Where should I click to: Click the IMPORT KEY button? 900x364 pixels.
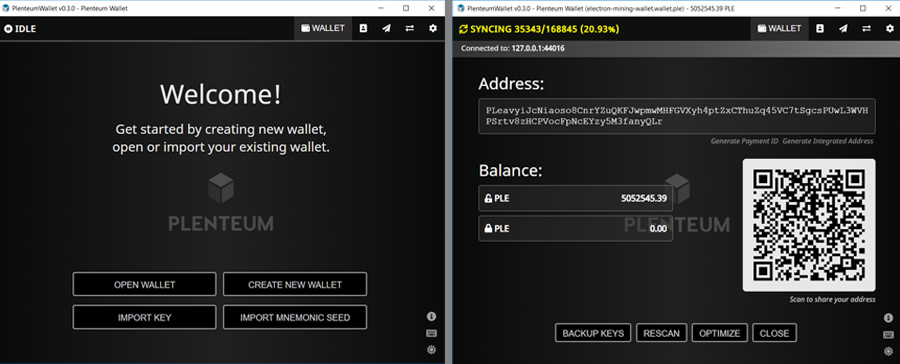coord(145,317)
